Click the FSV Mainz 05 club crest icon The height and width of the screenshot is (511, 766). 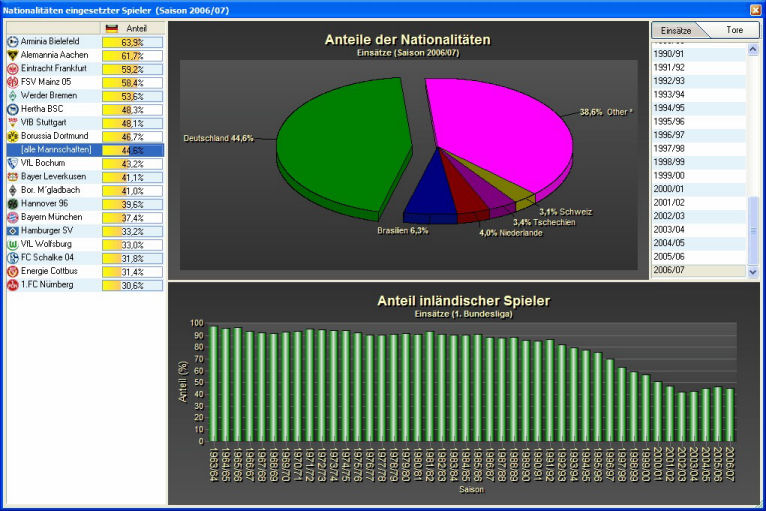pyautogui.click(x=13, y=83)
